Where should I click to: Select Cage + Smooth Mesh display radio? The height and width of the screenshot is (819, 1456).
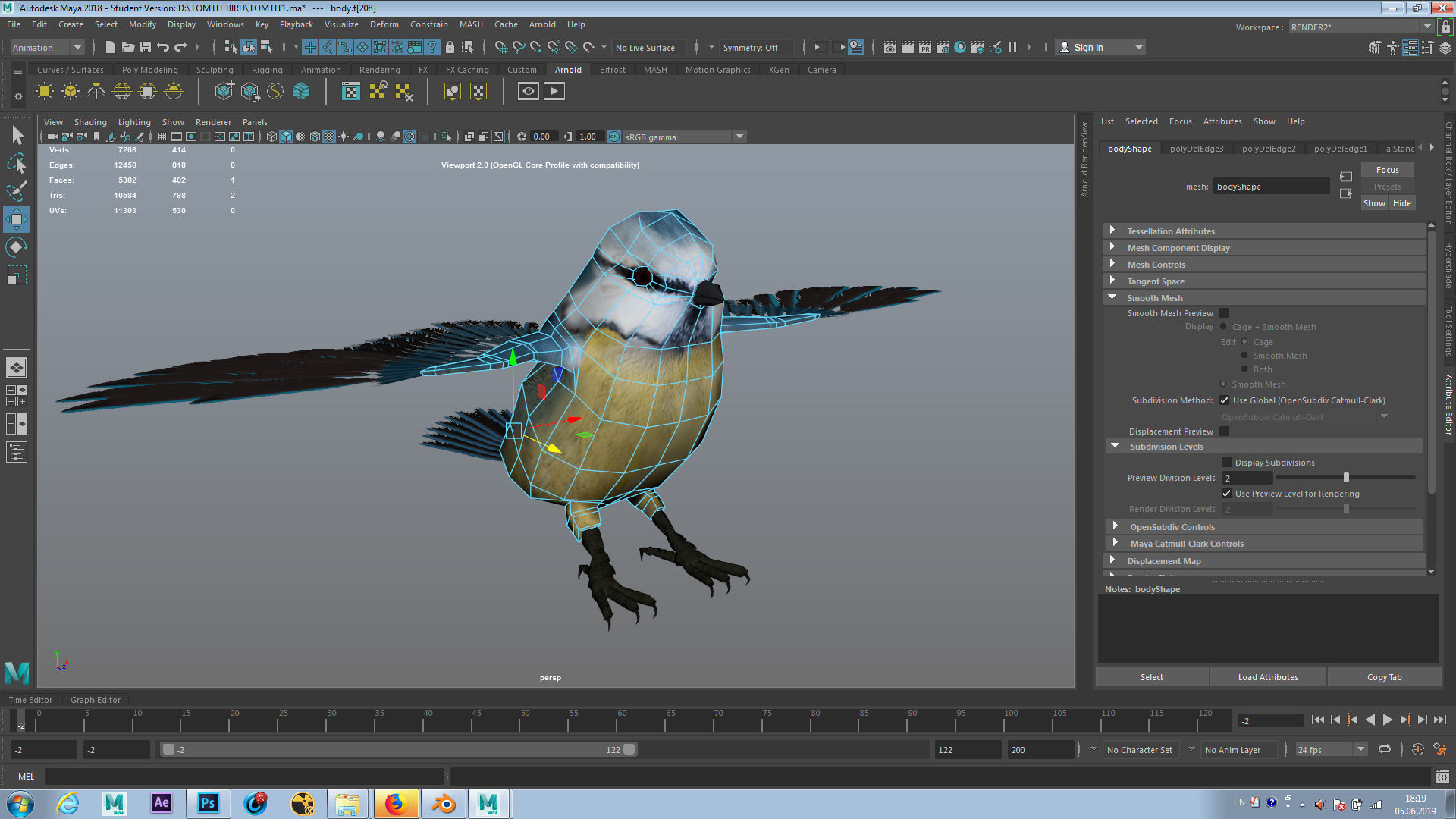click(x=1223, y=327)
